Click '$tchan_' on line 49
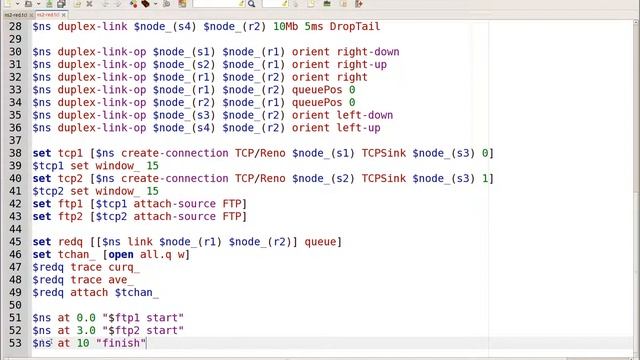 pos(137,293)
